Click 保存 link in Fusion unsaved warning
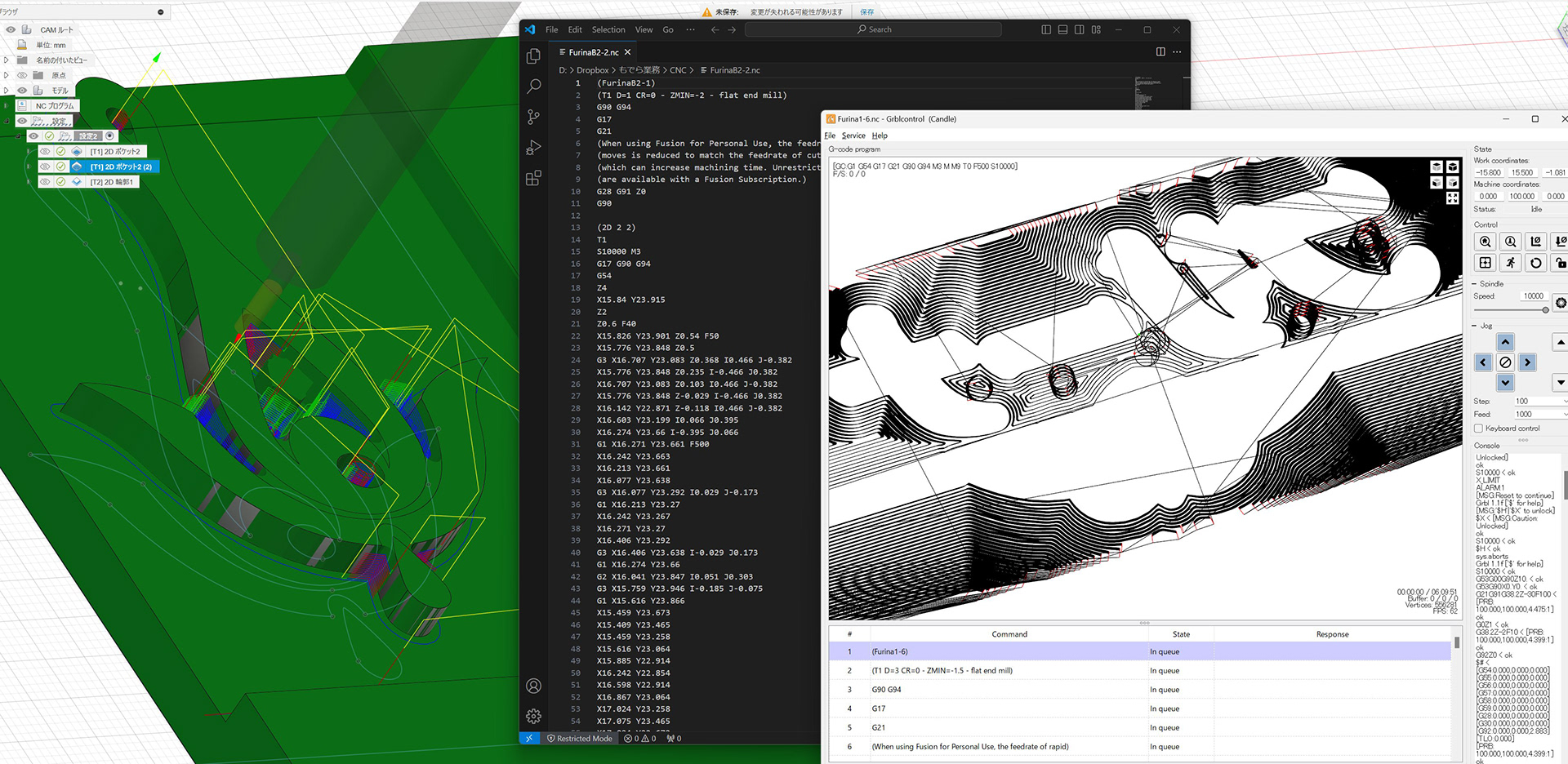Viewport: 1568px width, 764px height. click(867, 11)
